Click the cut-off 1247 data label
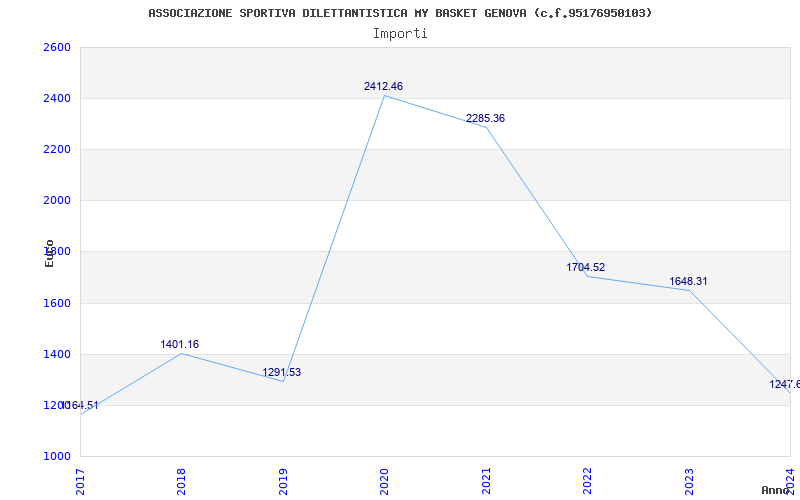Image resolution: width=800 pixels, height=500 pixels. click(785, 384)
